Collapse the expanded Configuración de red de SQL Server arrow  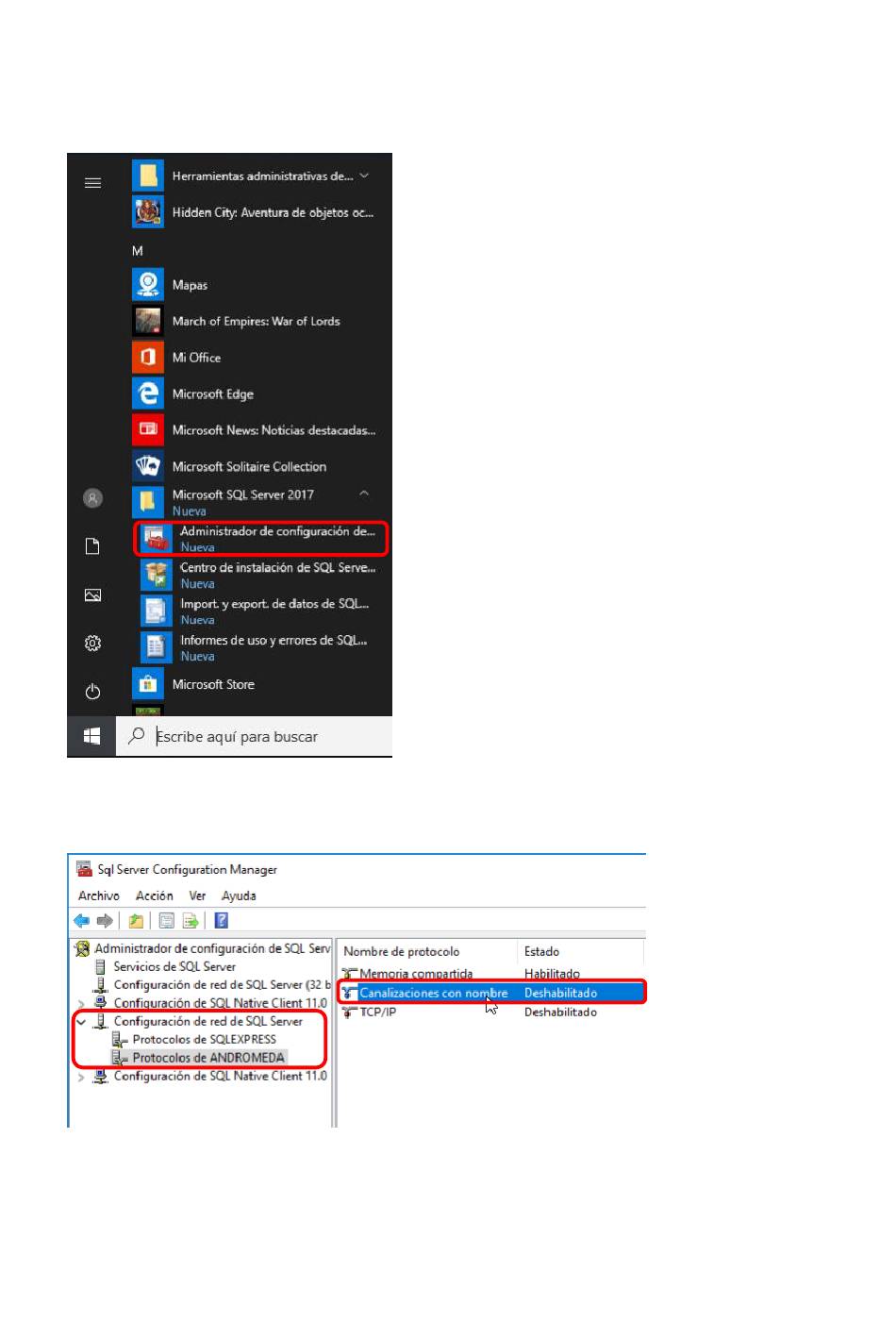81,1022
